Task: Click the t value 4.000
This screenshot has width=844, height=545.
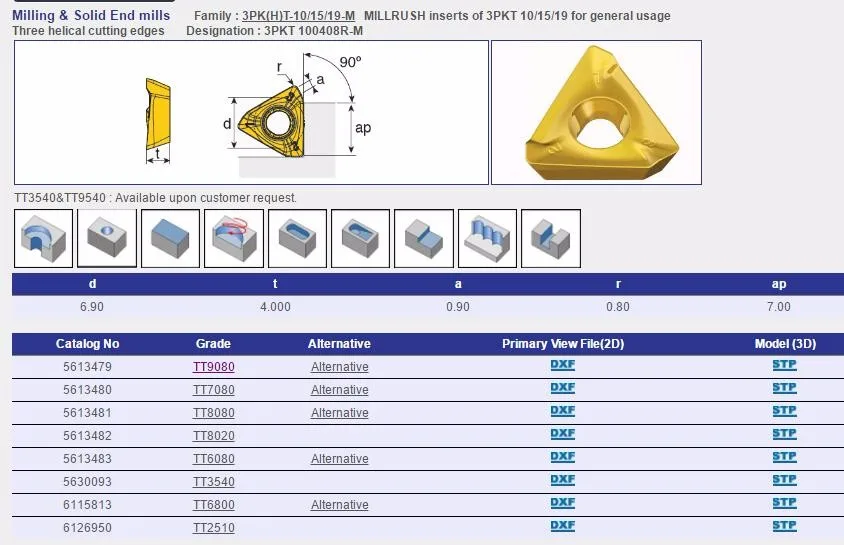Action: coord(275,307)
